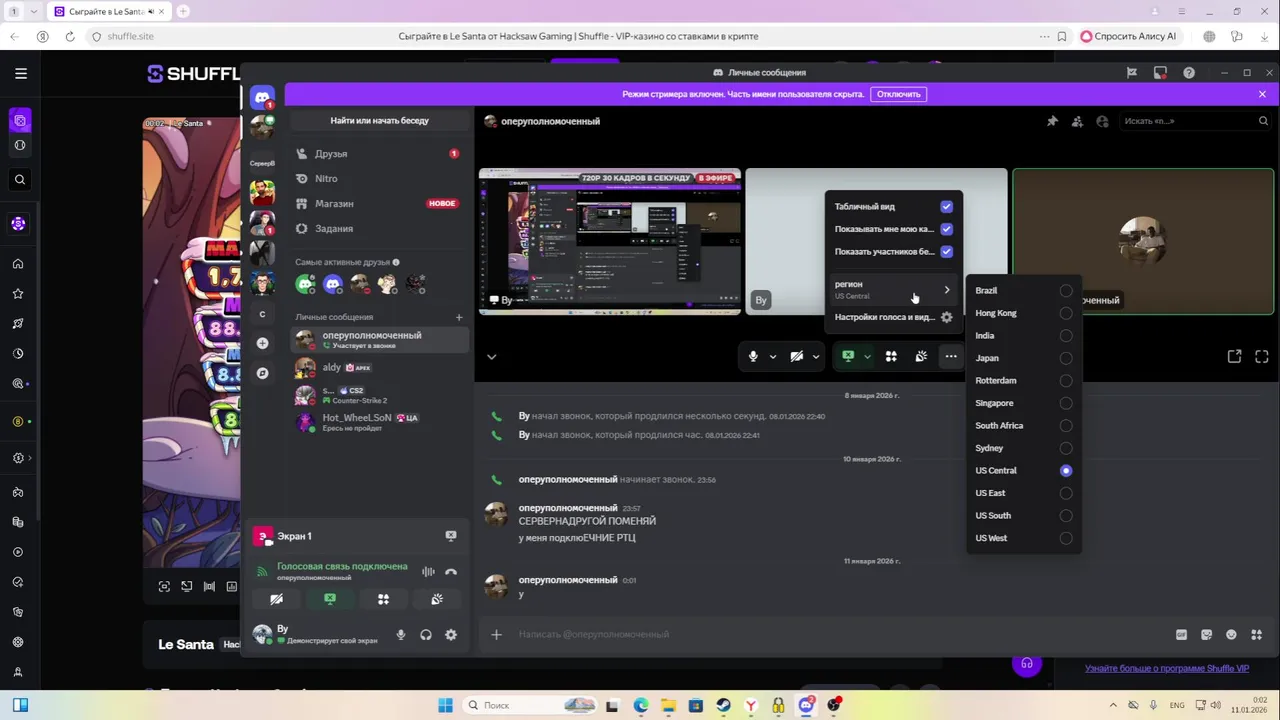Select Brazil region
This screenshot has width=1280, height=720.
1023,290
